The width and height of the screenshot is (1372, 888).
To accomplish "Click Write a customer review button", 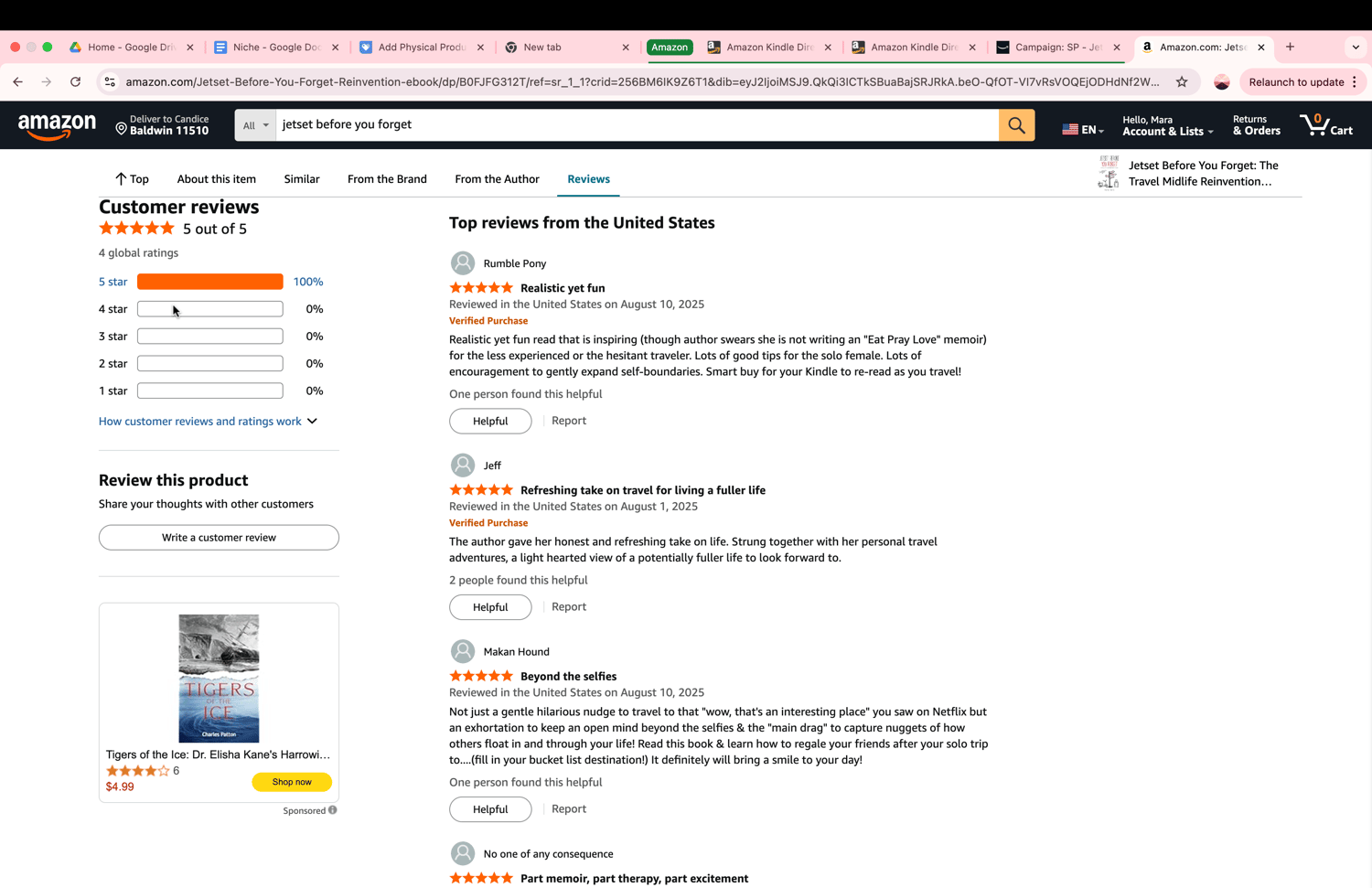I will pos(219,538).
